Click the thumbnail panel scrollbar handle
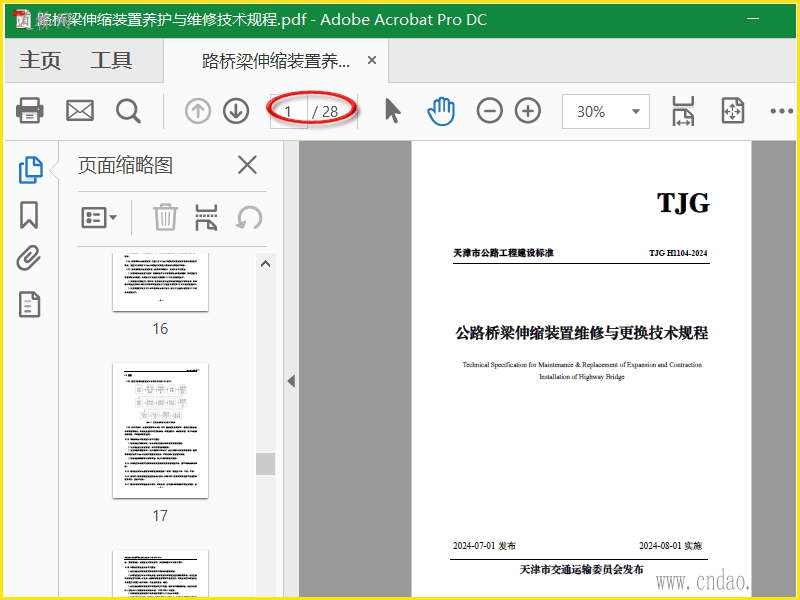Viewport: 800px width, 600px height. click(265, 464)
